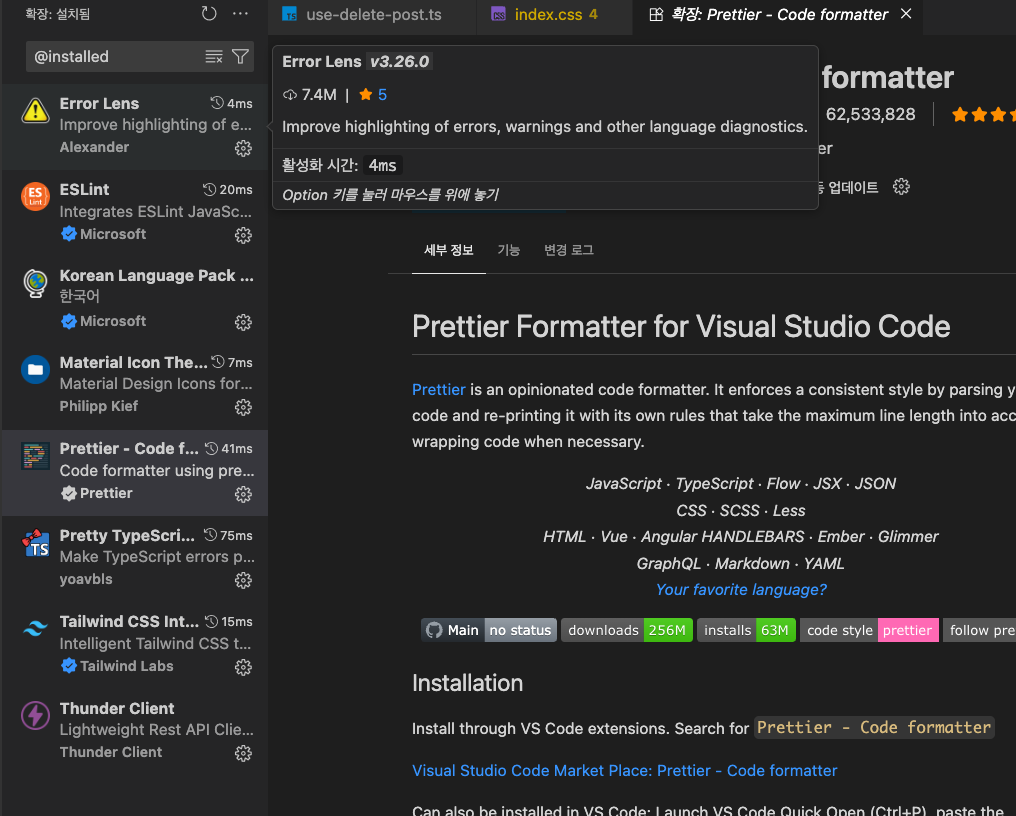Open the extensions panel more actions menu
1016x816 pixels.
[x=240, y=14]
